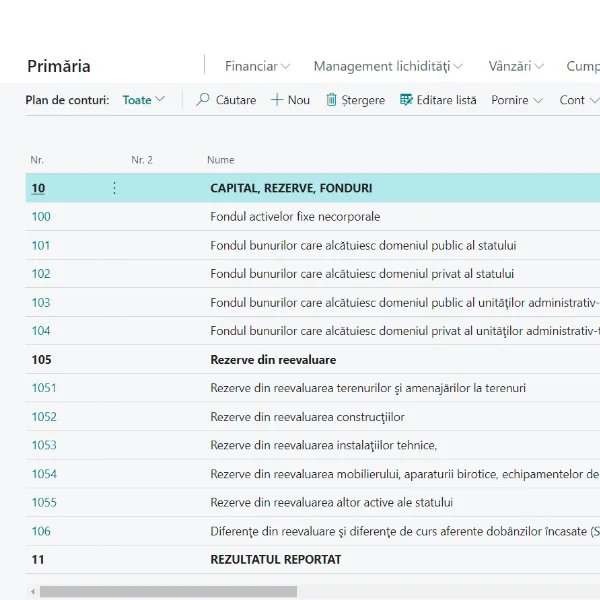The height and width of the screenshot is (600, 600).
Task: Open account 1053 link
Action: 44,445
